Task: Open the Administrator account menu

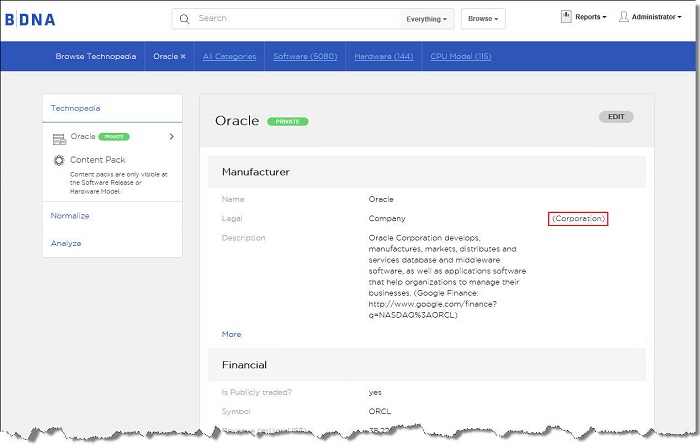Action: 656,17
